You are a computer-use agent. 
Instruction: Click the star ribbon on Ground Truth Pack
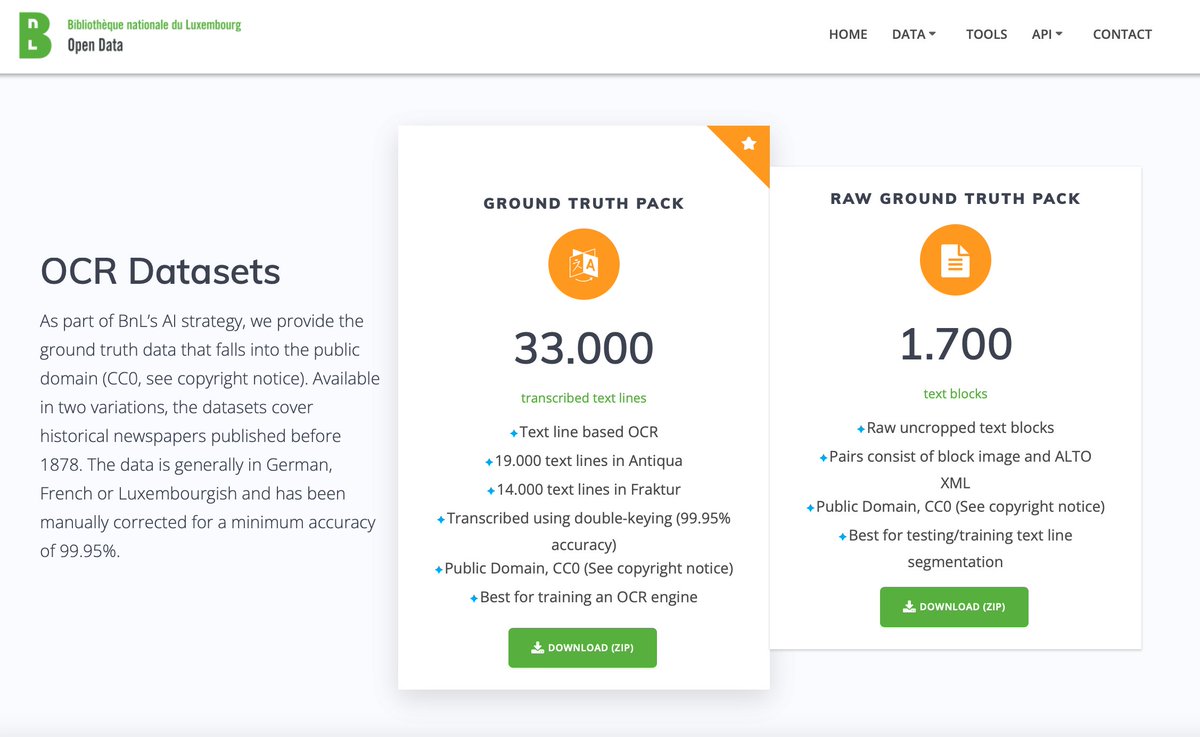(748, 145)
